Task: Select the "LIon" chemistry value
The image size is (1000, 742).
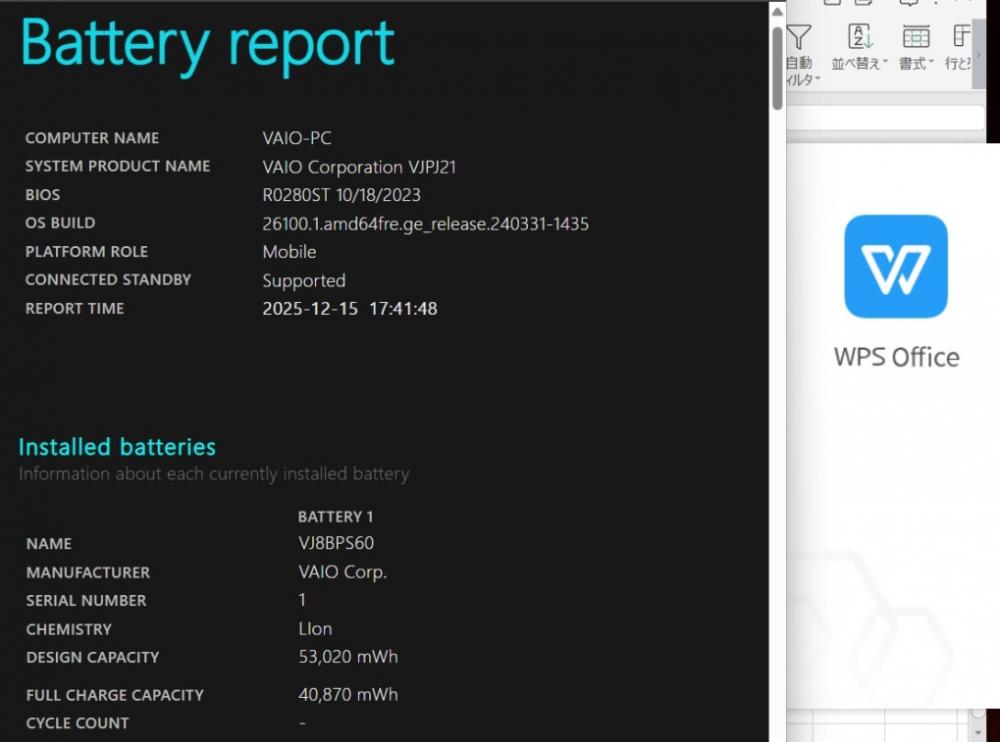Action: point(315,628)
